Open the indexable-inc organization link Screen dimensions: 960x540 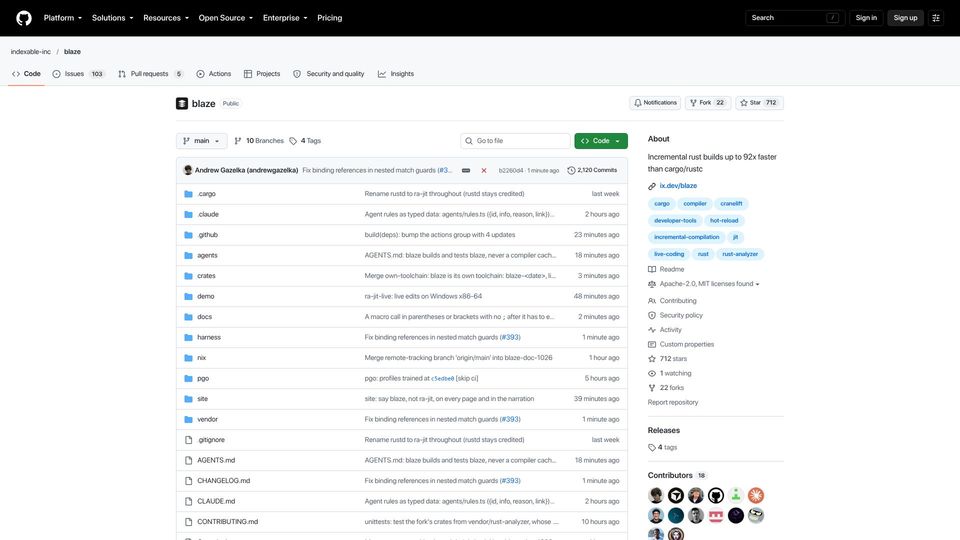tap(31, 51)
